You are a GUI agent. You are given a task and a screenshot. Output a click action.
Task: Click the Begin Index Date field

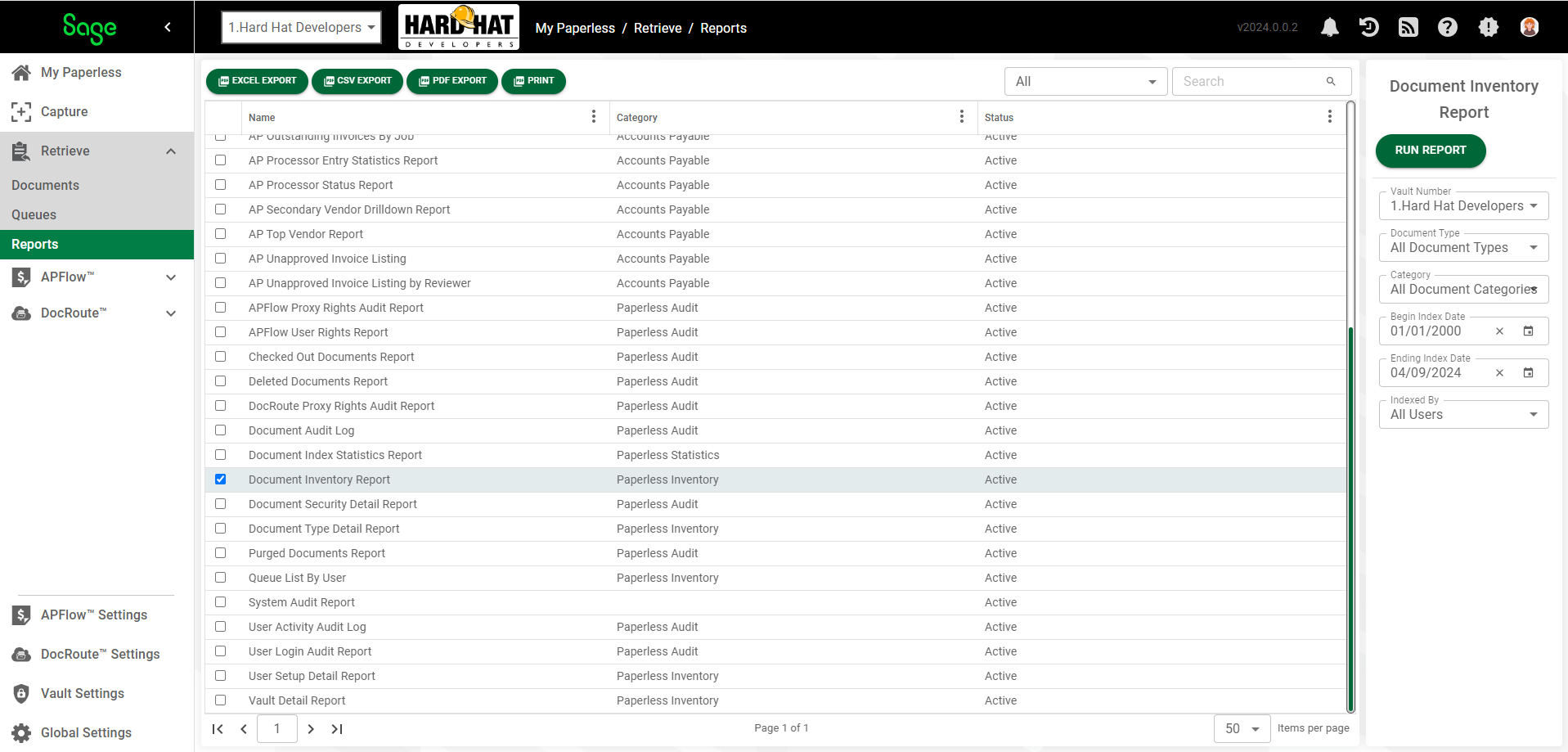point(1463,331)
